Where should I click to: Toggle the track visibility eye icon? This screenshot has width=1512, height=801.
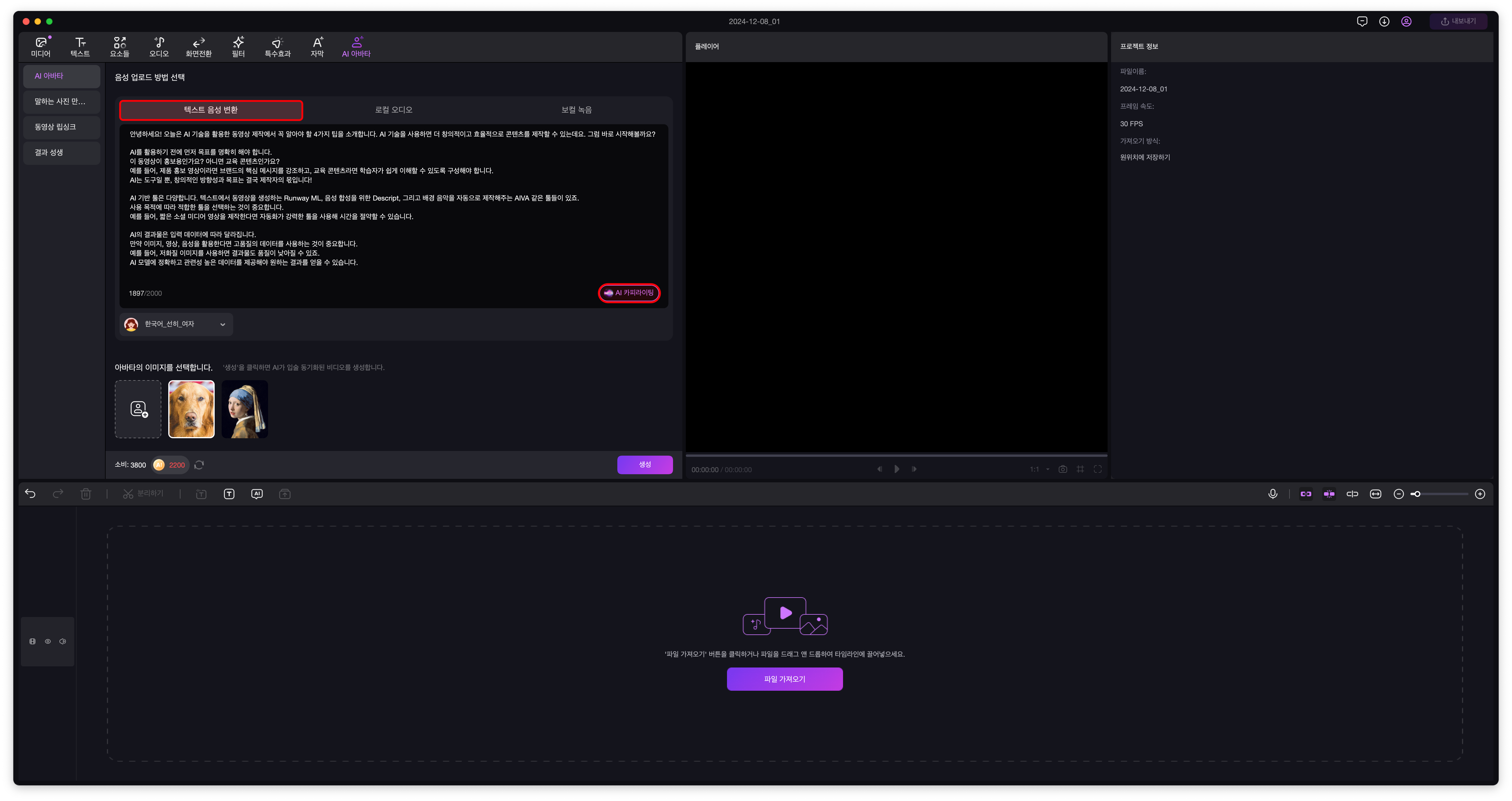click(x=48, y=641)
